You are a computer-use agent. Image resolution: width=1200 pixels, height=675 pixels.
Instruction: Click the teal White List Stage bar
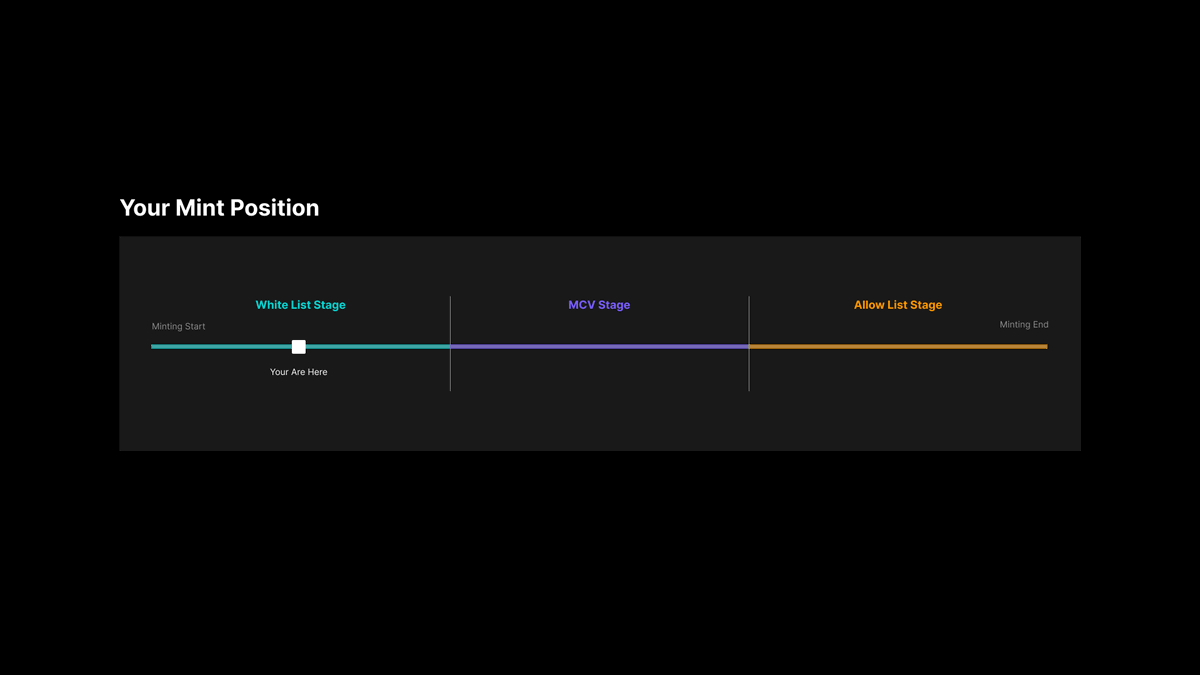(300, 347)
